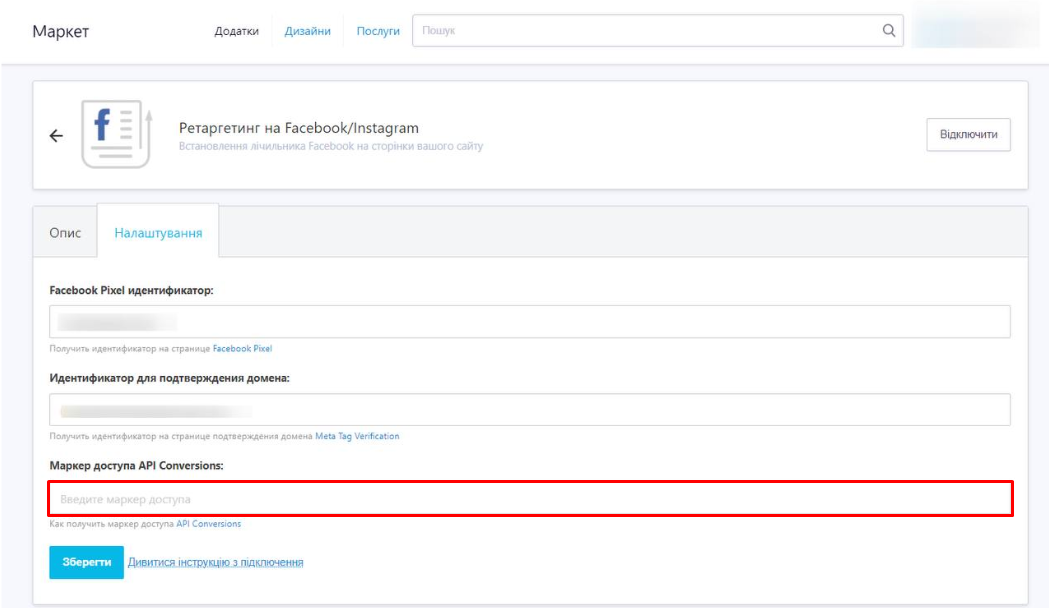
Task: Click the search magnifier icon
Action: pyautogui.click(x=888, y=30)
